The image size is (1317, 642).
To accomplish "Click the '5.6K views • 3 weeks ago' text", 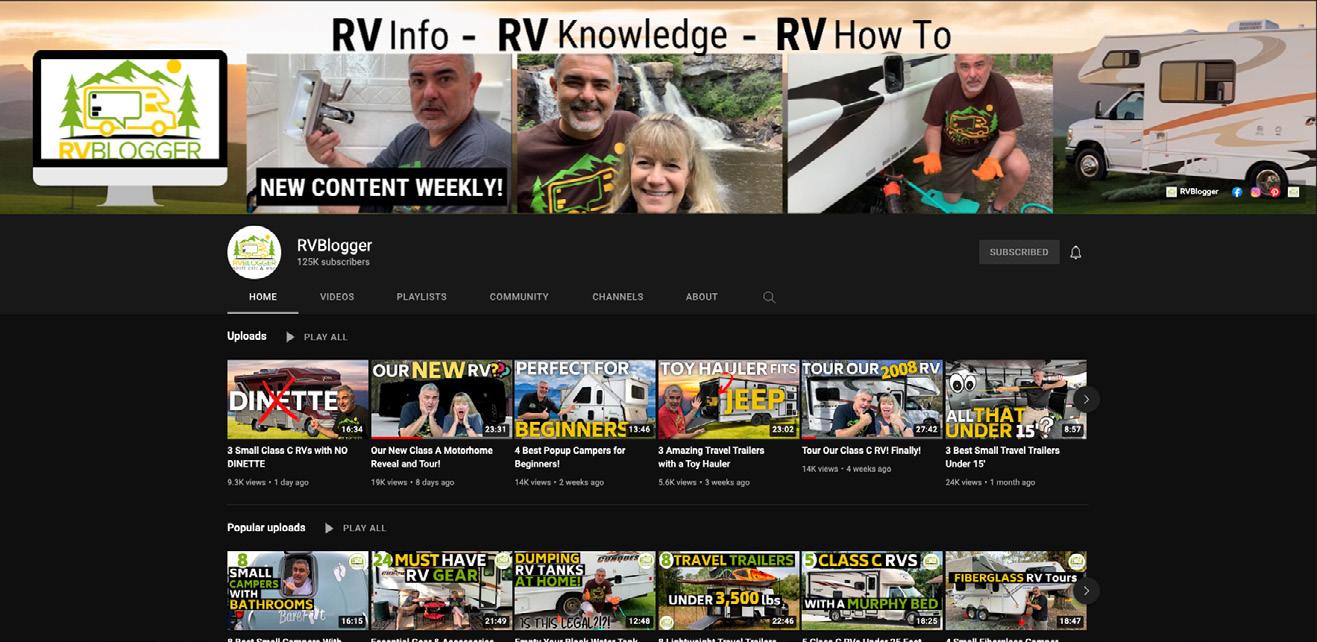I will [703, 482].
